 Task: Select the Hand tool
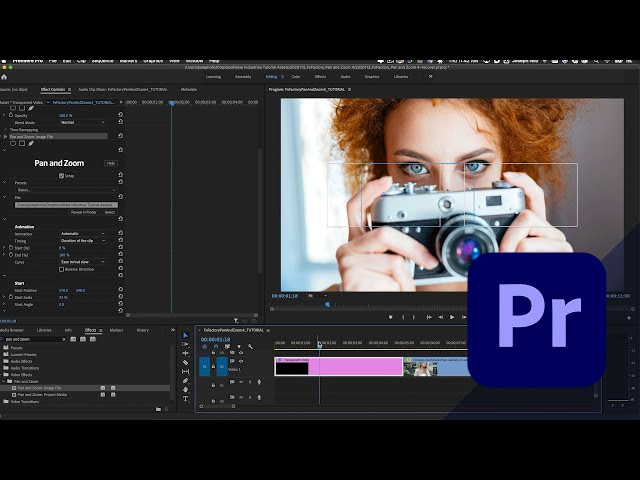click(185, 390)
